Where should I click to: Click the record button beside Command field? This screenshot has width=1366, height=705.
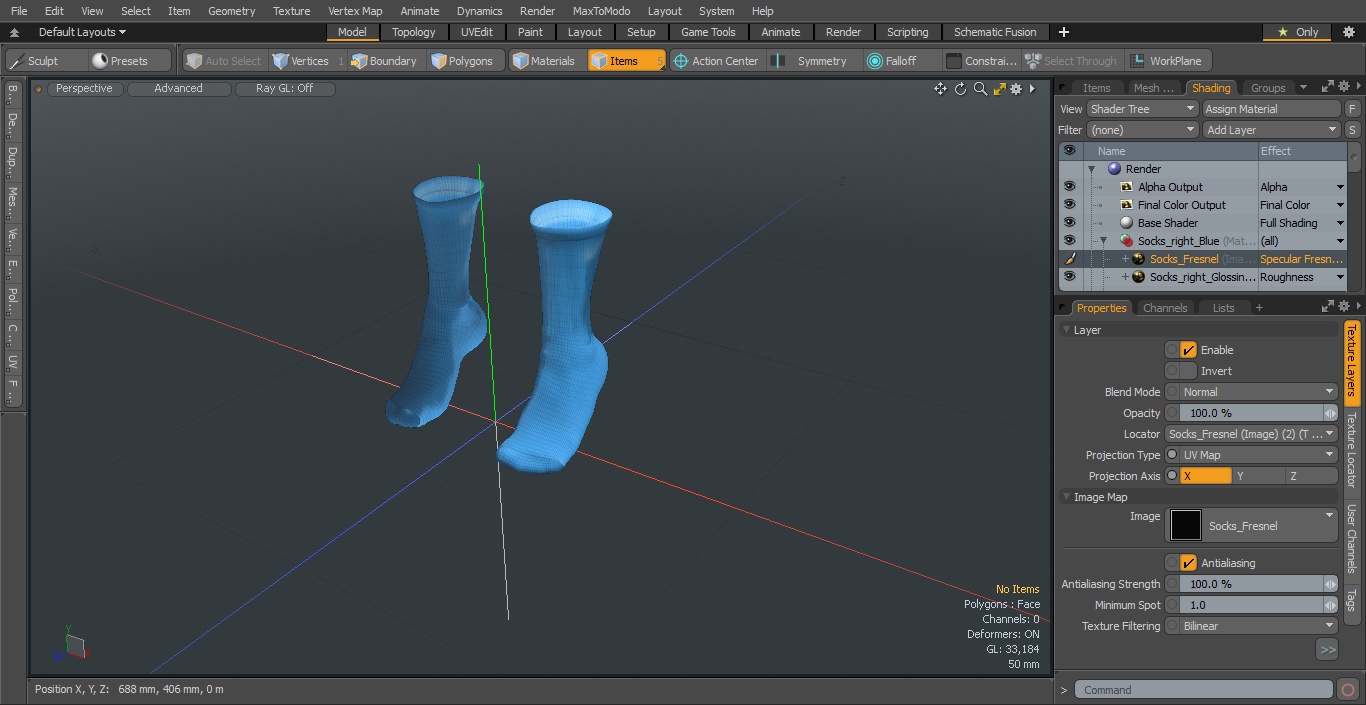coord(1347,690)
